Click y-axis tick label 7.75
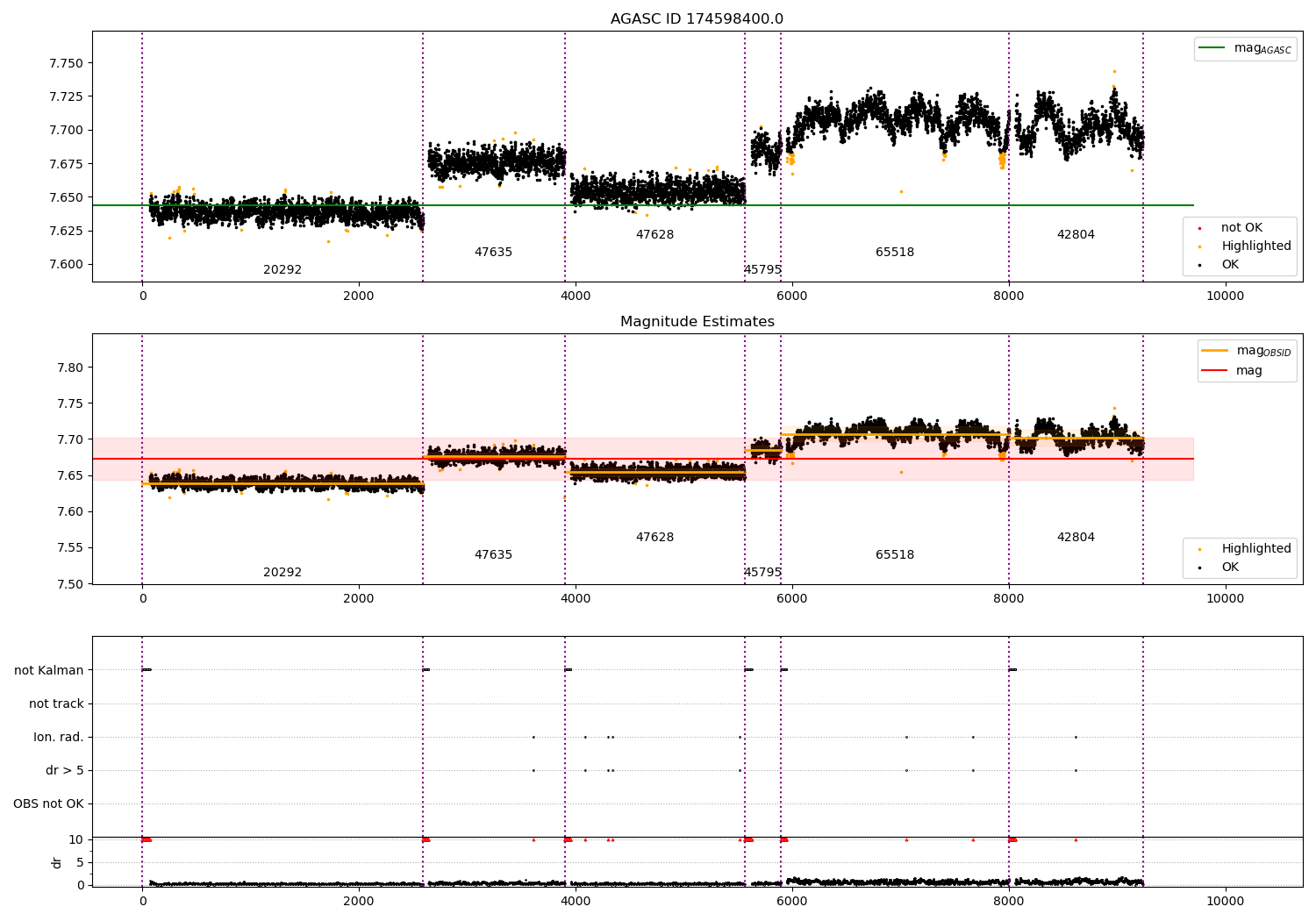Viewport: 1316px width, 921px height. coord(70,404)
